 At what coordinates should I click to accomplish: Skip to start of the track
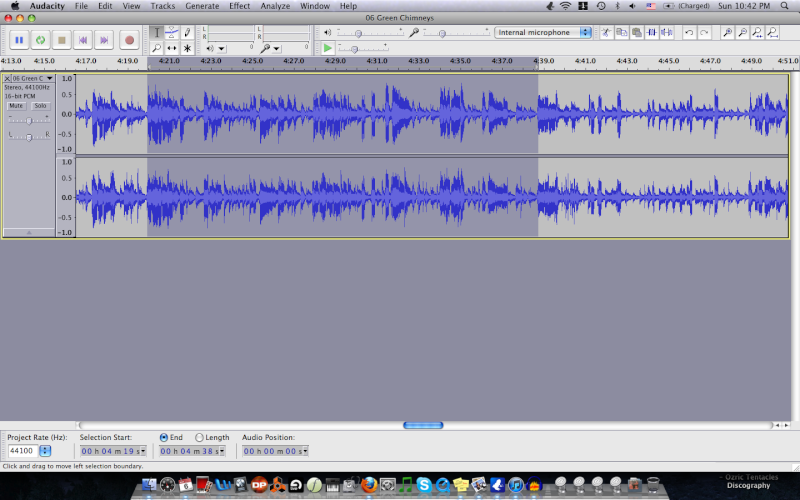tap(83, 40)
